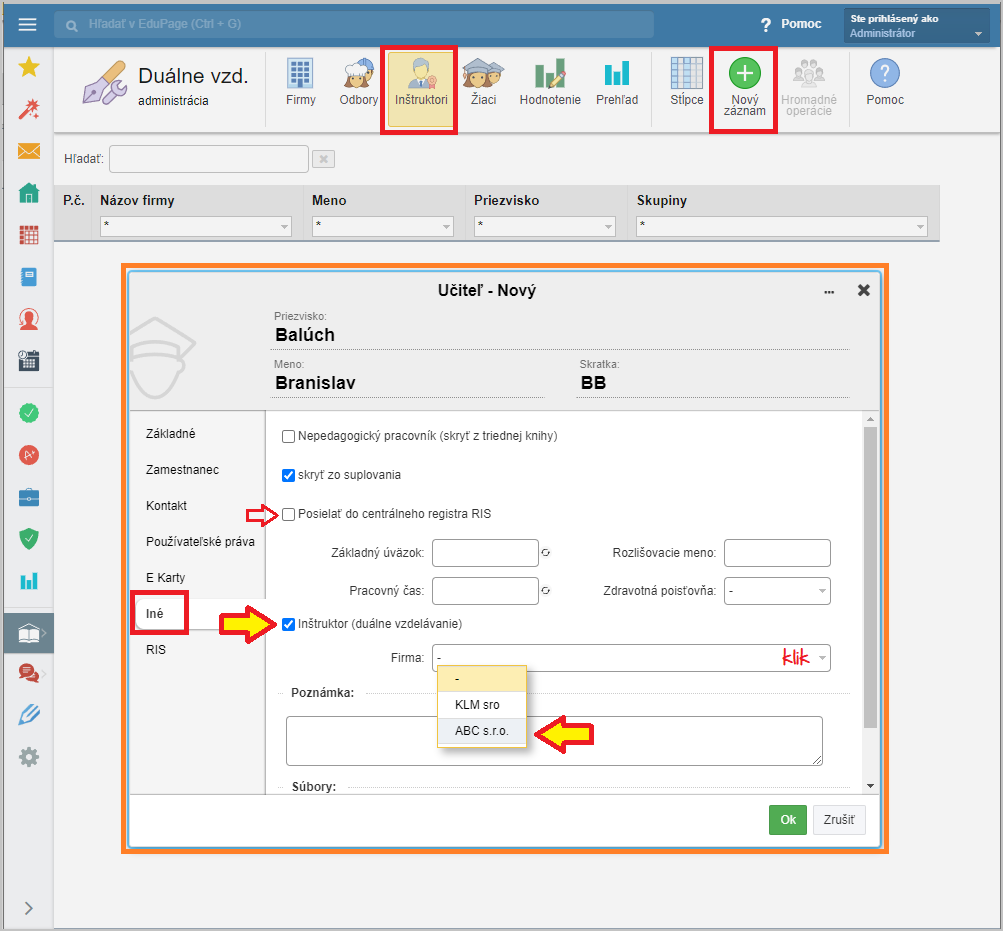Open the red chat bubbles icon
Image resolution: width=1003 pixels, height=931 pixels.
point(29,673)
